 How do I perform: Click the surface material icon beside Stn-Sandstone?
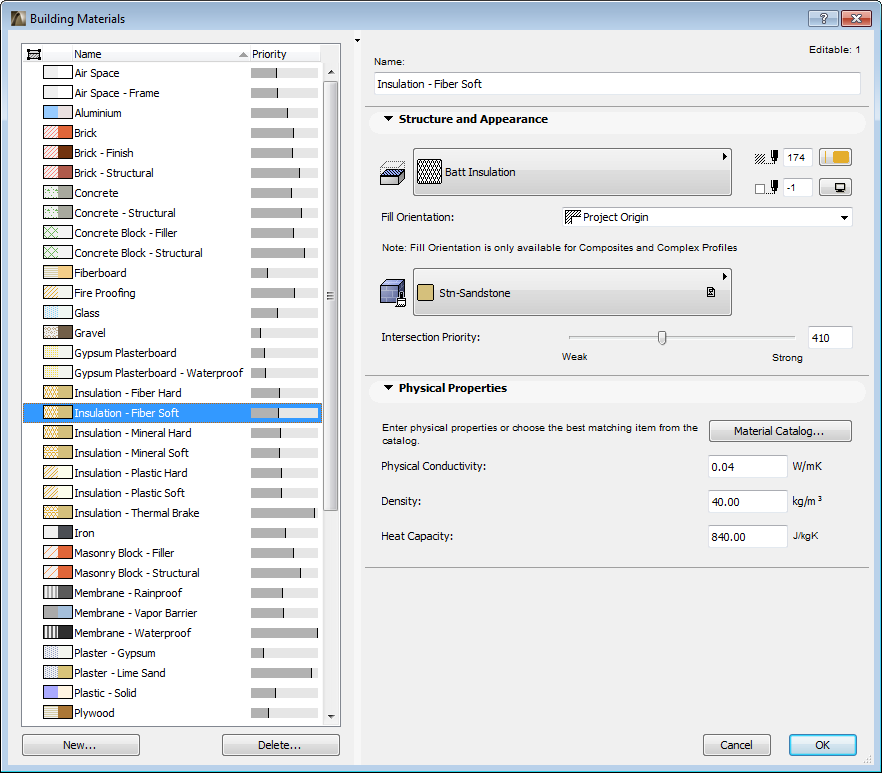[x=393, y=293]
